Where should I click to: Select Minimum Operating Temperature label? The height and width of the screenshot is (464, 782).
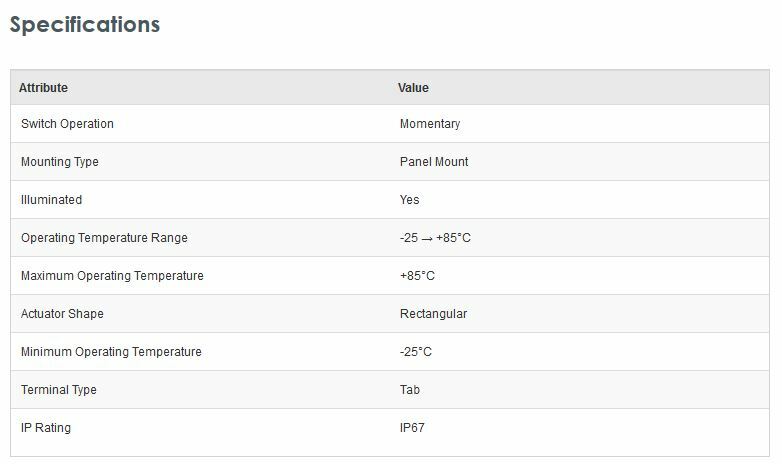(x=111, y=352)
